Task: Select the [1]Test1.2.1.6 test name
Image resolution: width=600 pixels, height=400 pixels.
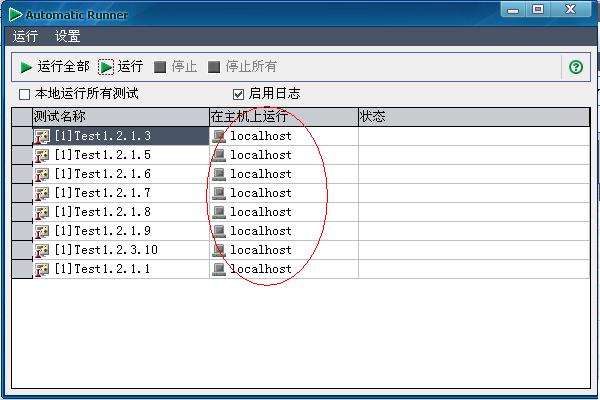Action: (x=103, y=174)
